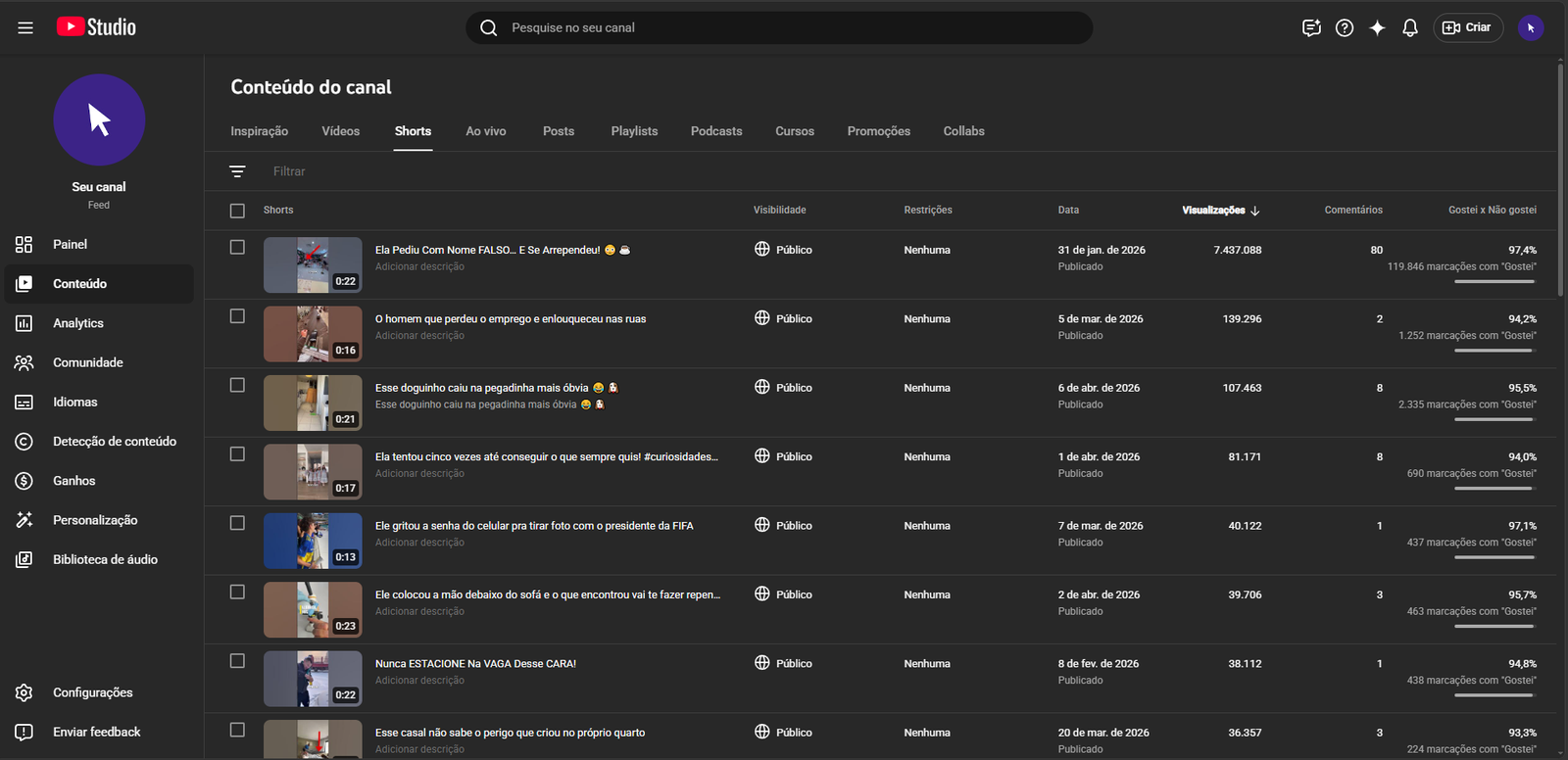The image size is (1568, 760).
Task: Open Analytics from the sidebar
Action: click(78, 323)
